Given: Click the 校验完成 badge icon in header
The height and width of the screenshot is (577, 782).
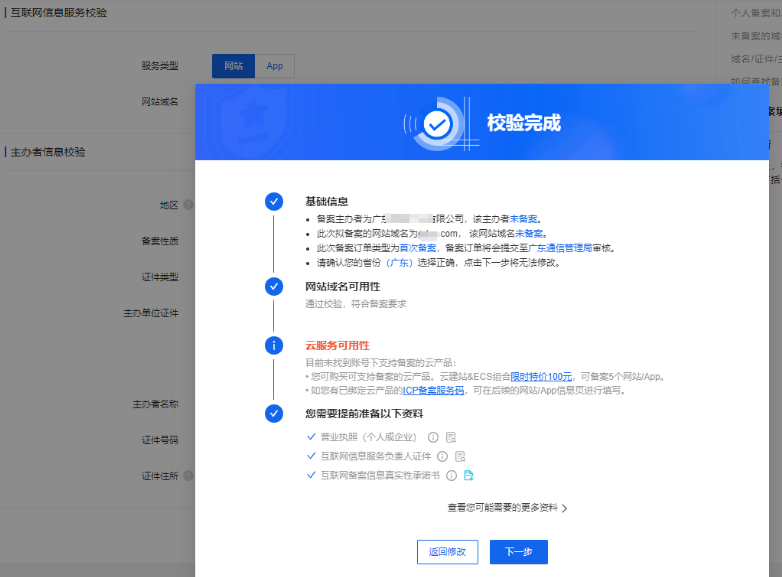Looking at the screenshot, I should click(x=437, y=123).
